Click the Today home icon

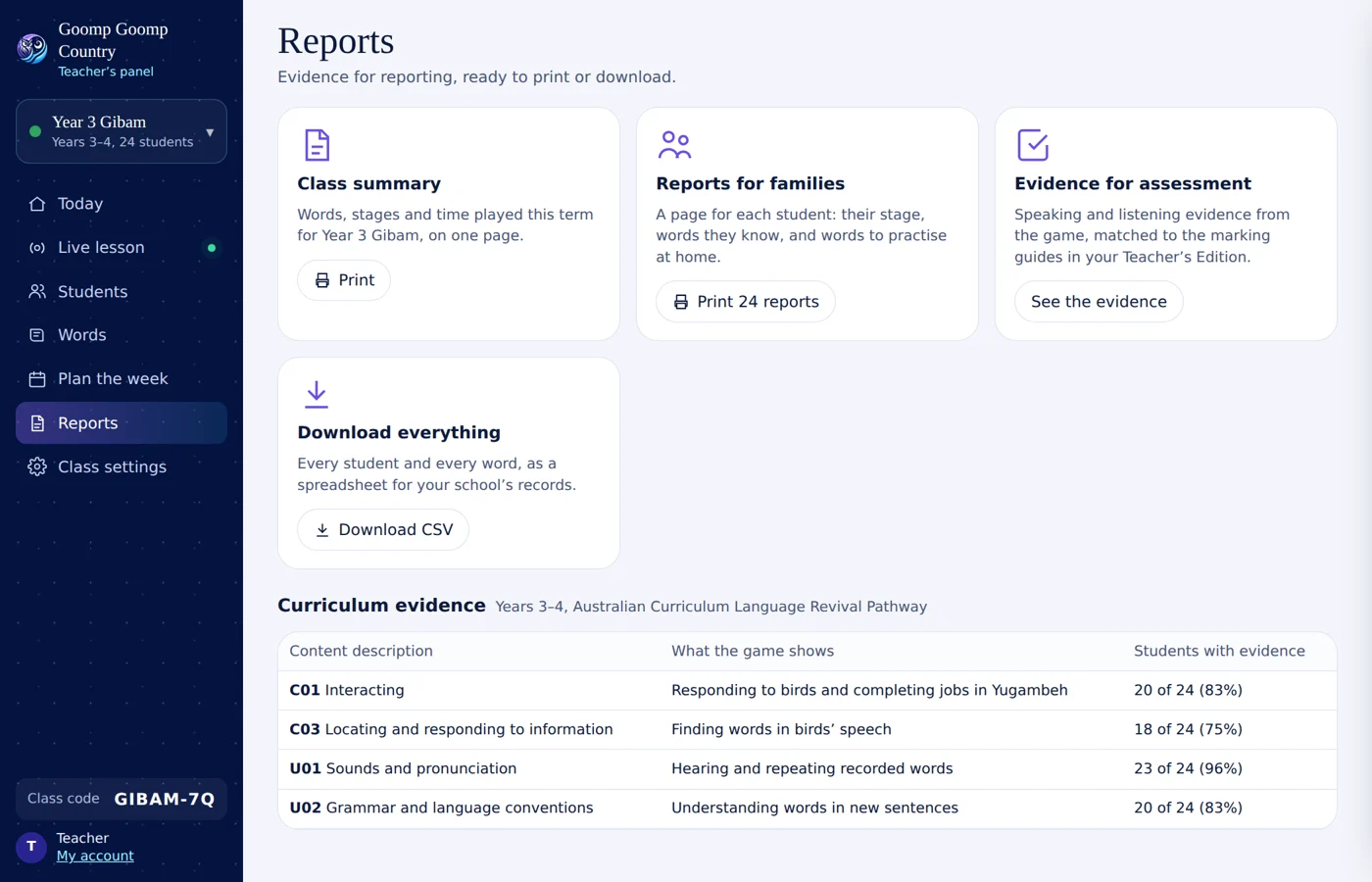pos(37,204)
